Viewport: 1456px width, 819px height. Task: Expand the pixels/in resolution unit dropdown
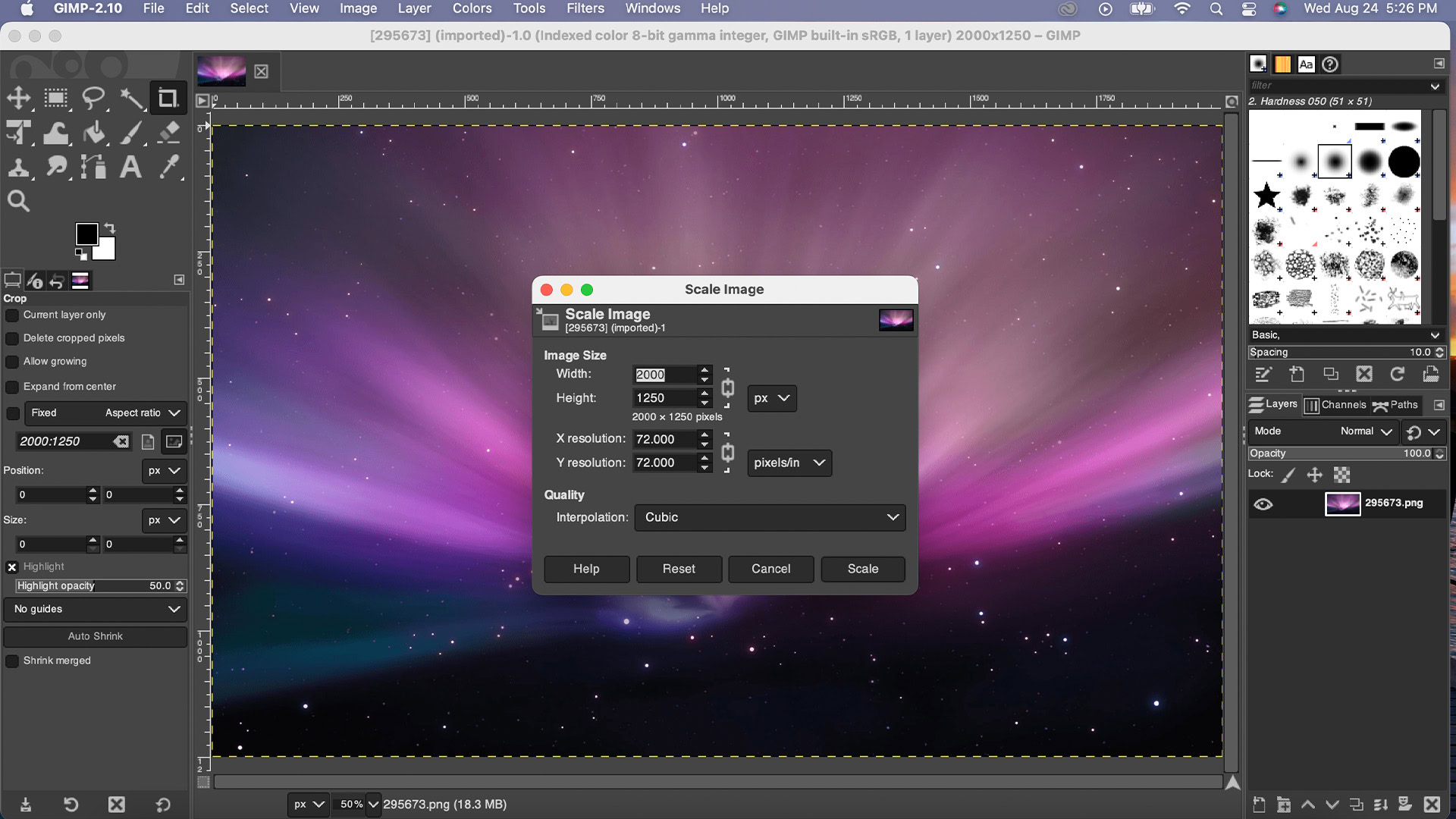789,463
